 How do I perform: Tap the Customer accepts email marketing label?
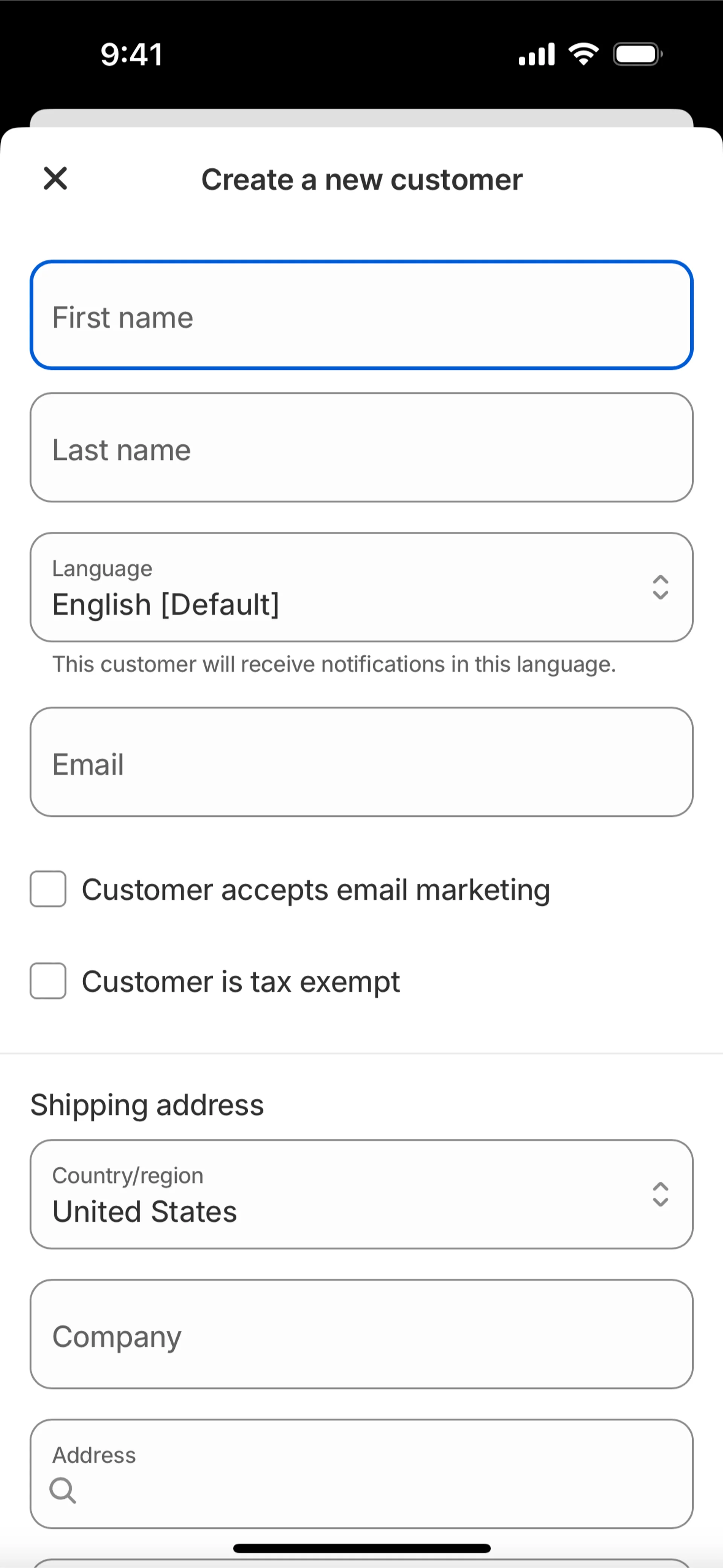316,889
